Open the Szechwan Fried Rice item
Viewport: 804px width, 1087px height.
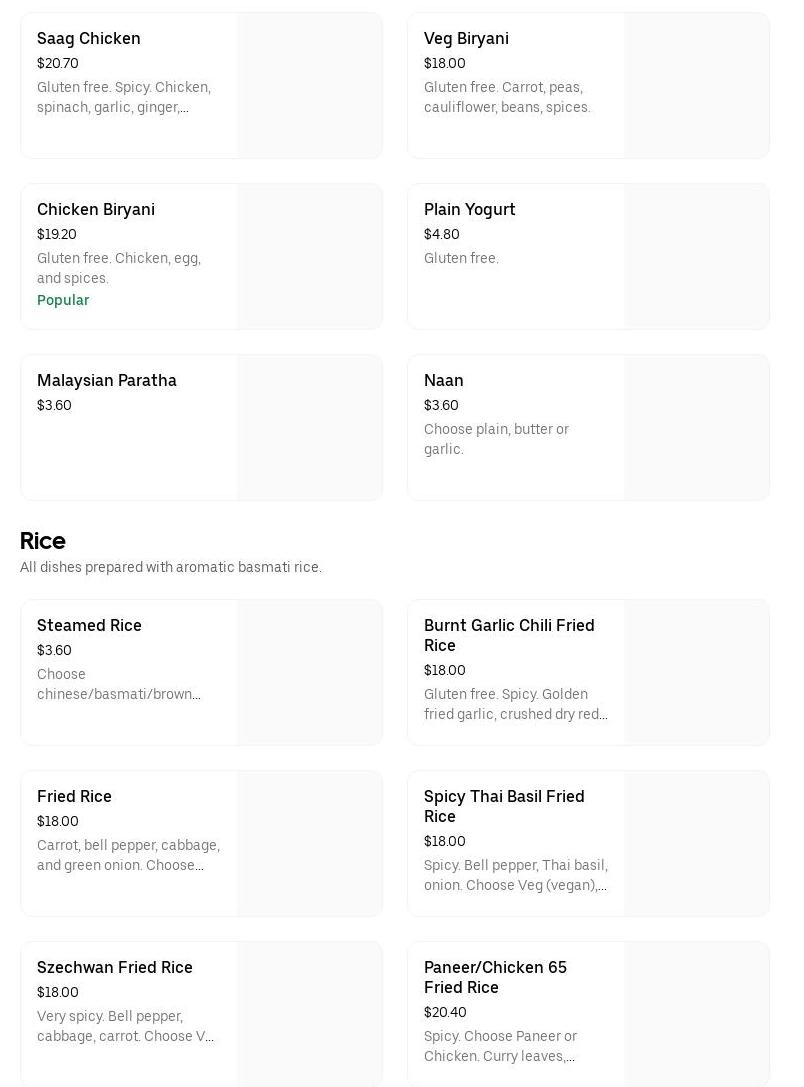pyautogui.click(x=115, y=967)
